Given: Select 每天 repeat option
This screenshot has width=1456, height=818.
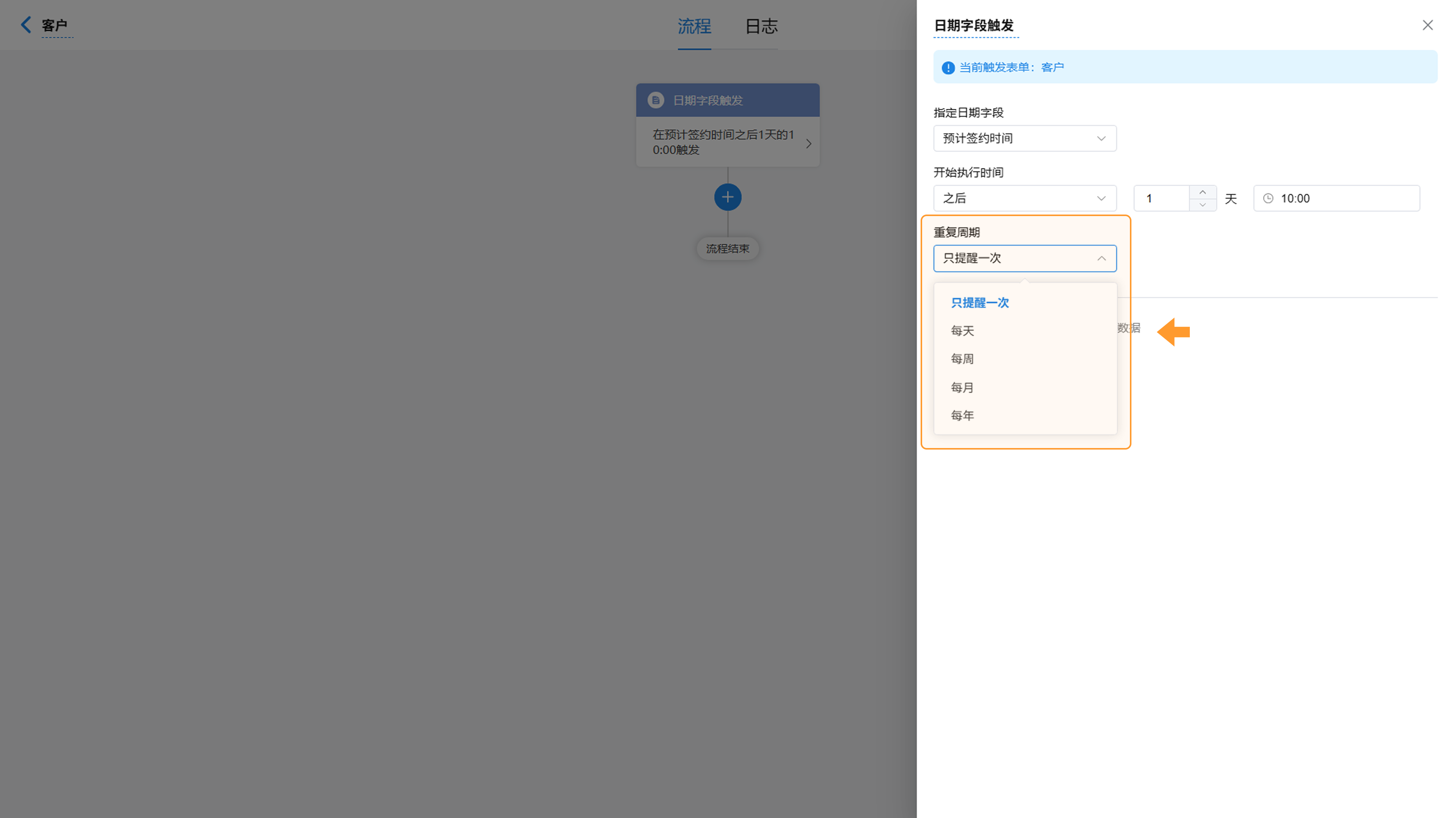Looking at the screenshot, I should (x=1025, y=331).
